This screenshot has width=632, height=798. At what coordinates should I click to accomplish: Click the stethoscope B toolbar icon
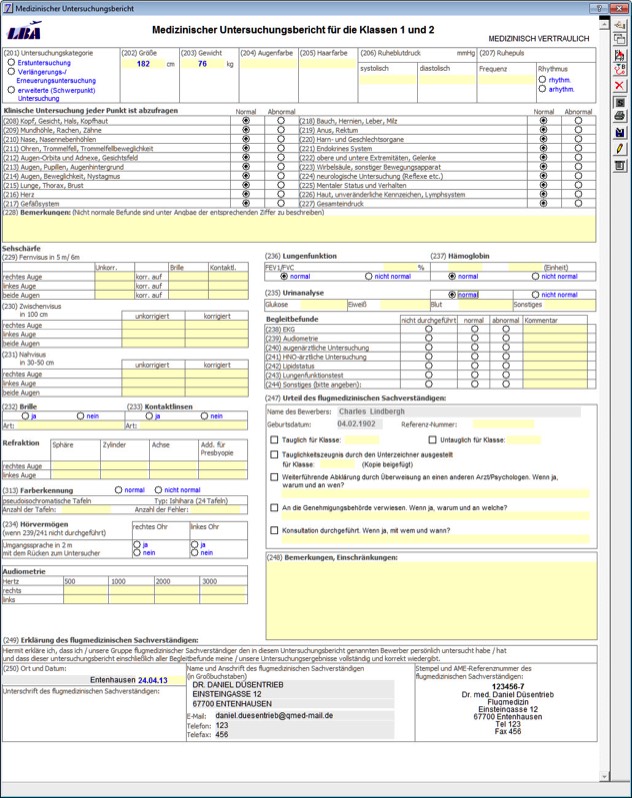tap(619, 69)
